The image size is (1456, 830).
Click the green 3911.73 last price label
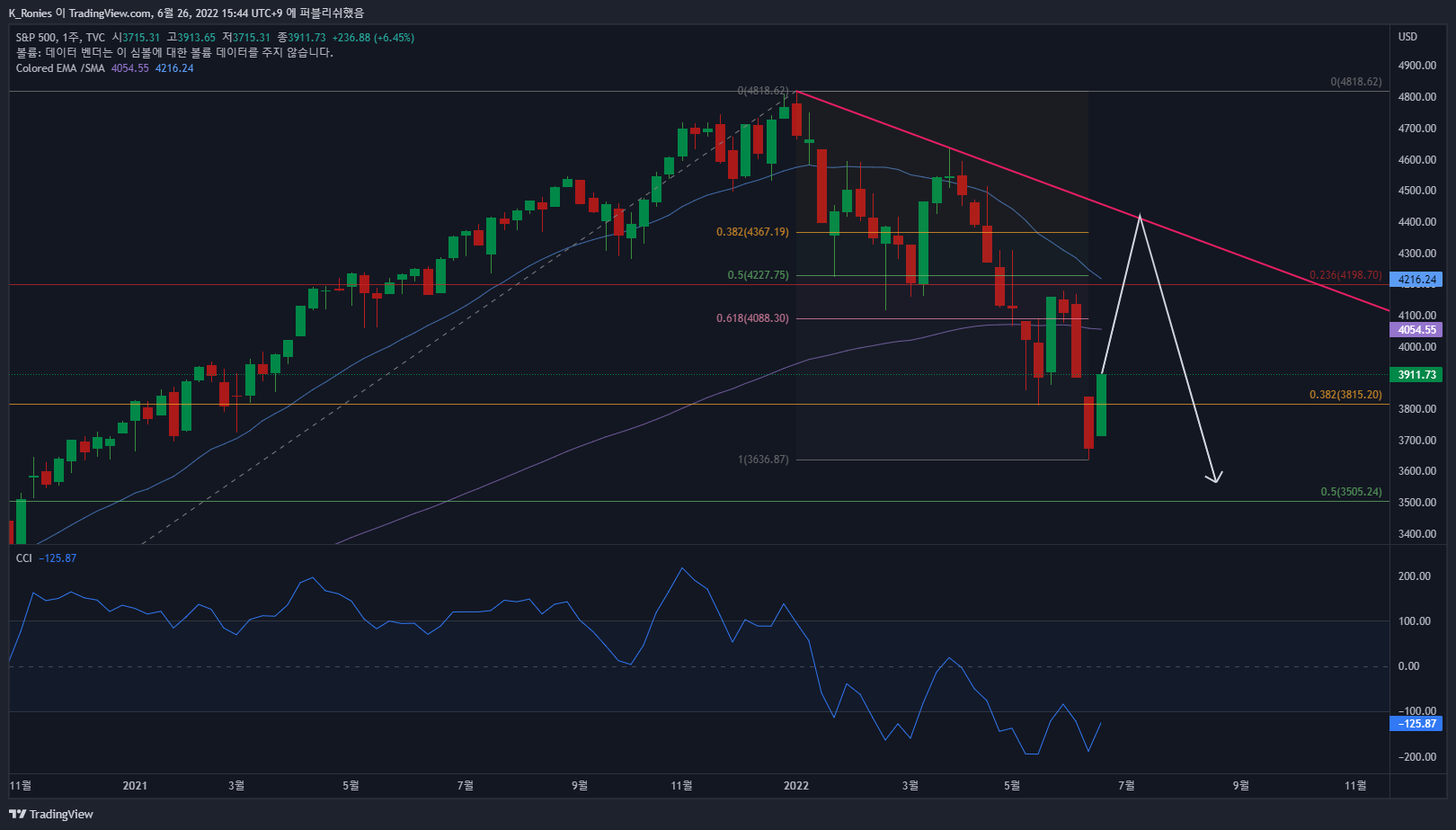tap(1416, 375)
